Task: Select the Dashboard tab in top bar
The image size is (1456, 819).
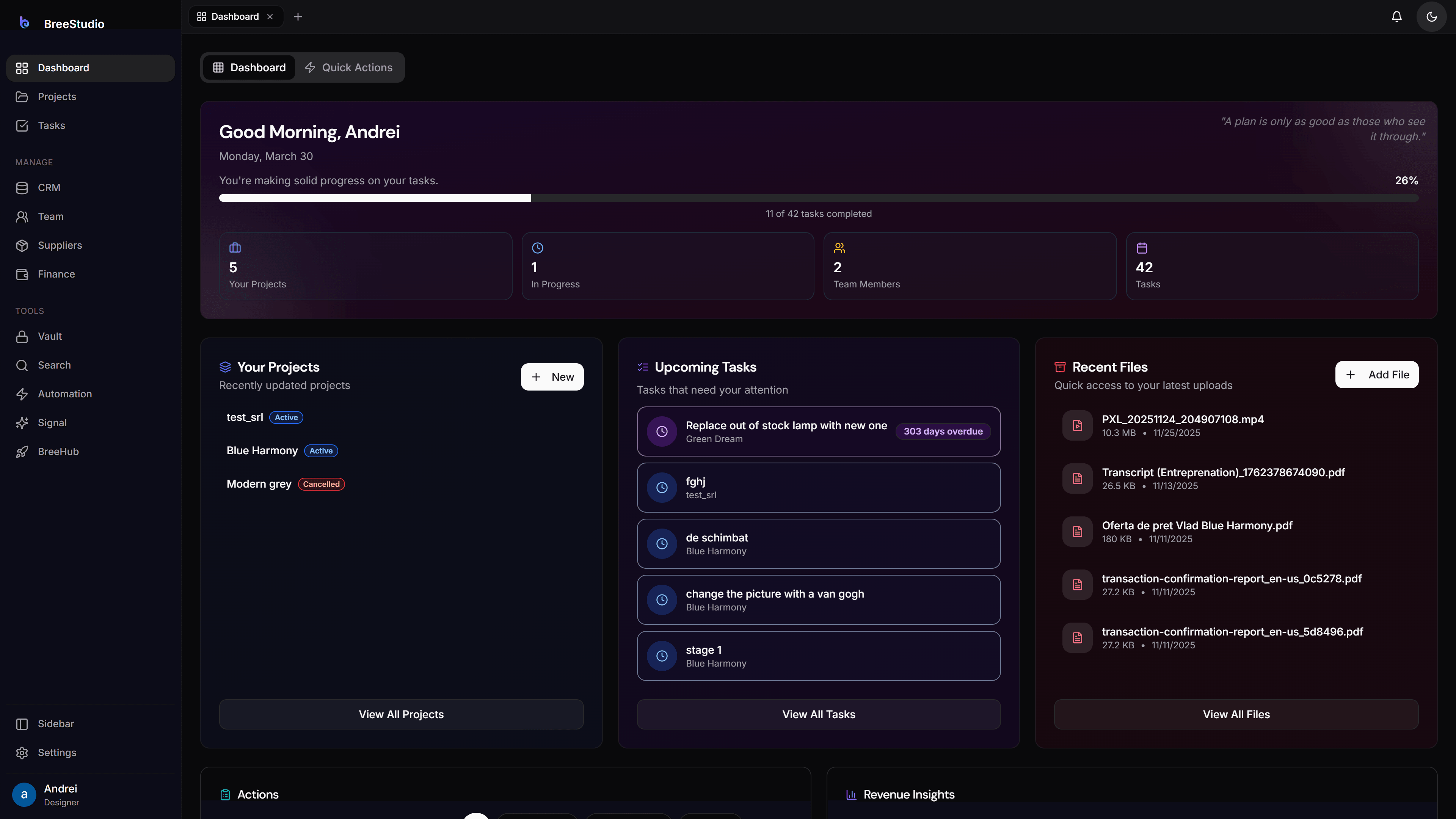Action: 236,17
